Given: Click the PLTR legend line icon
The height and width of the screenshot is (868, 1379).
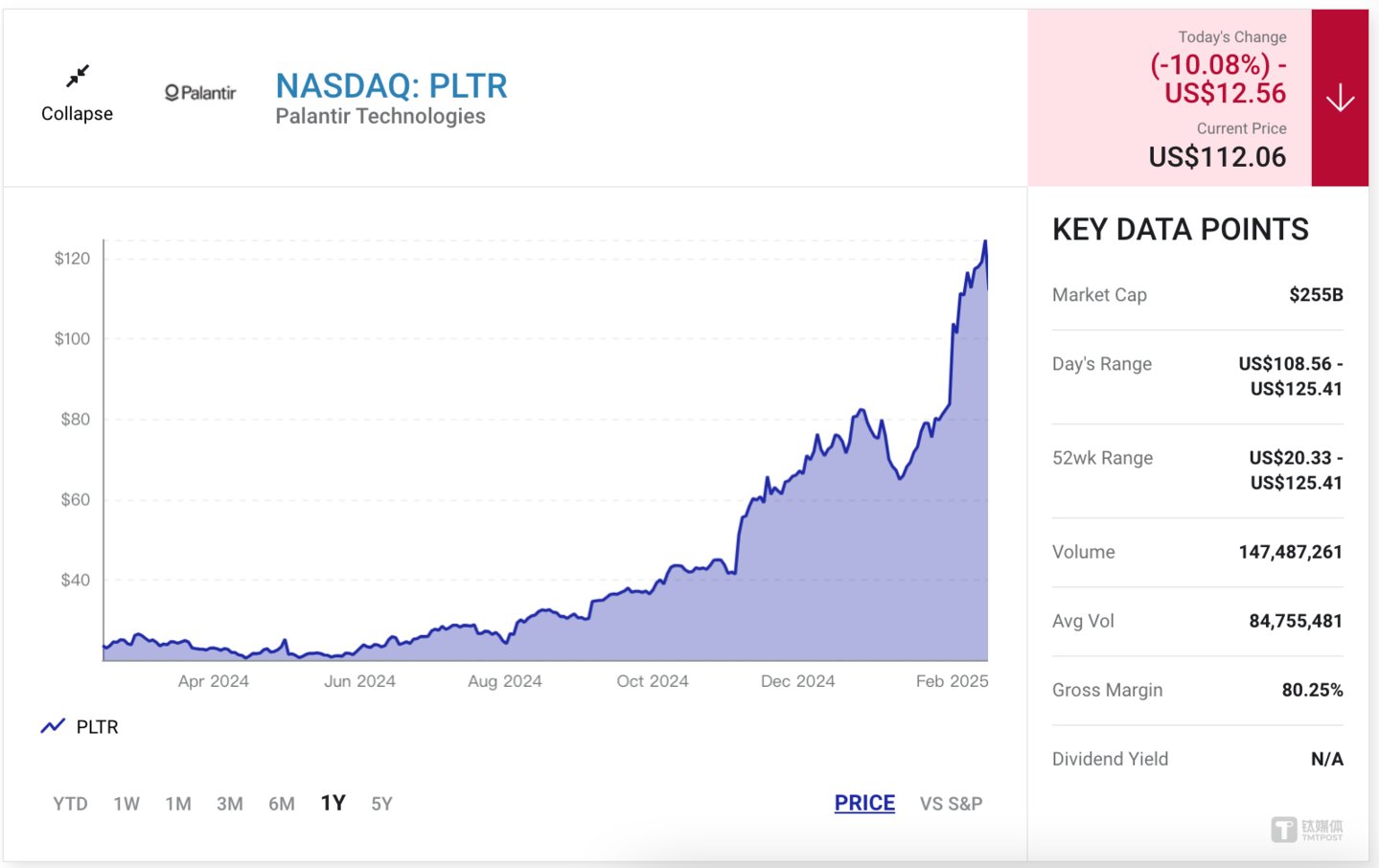Looking at the screenshot, I should pos(53,726).
